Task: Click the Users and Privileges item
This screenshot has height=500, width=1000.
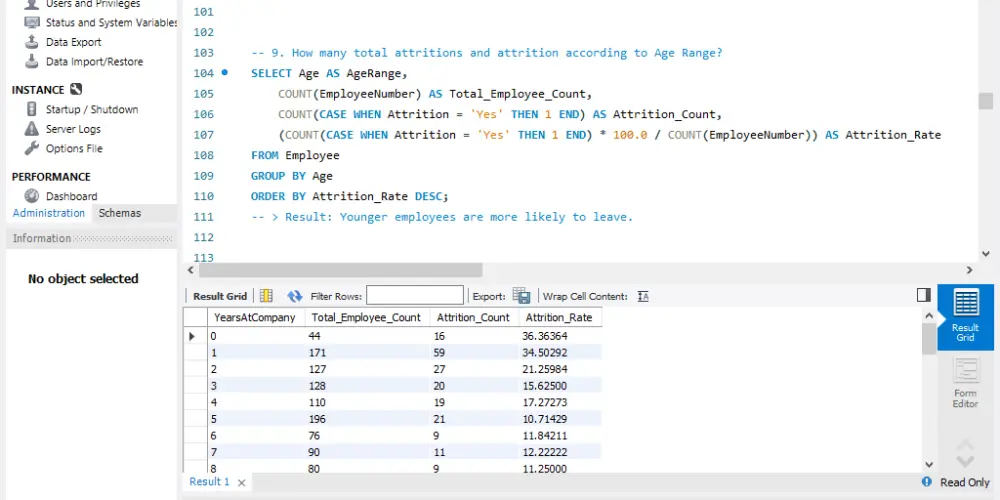Action: pyautogui.click(x=92, y=4)
